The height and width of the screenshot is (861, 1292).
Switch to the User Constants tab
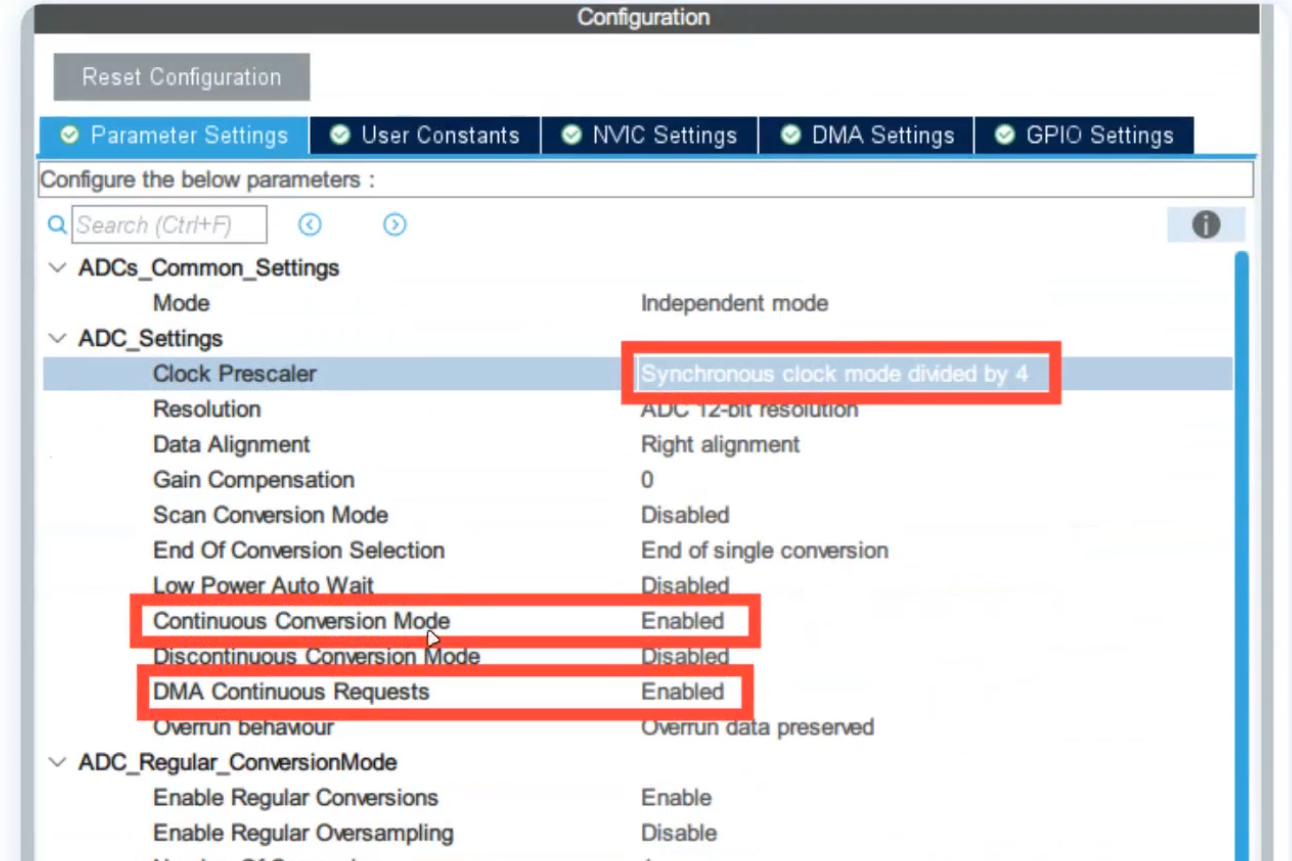pyautogui.click(x=425, y=135)
